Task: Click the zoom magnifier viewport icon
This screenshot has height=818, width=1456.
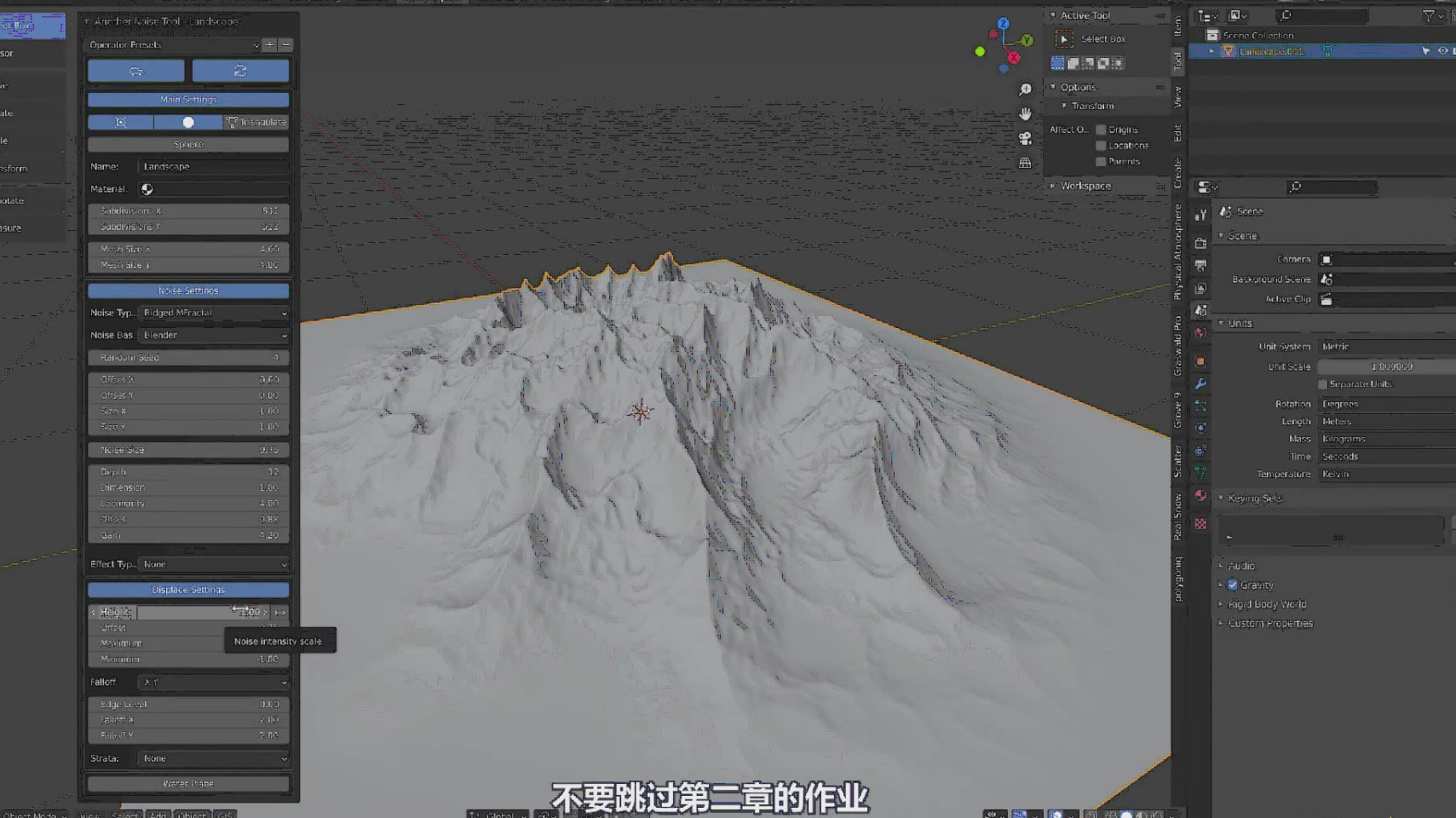Action: coord(1025,89)
